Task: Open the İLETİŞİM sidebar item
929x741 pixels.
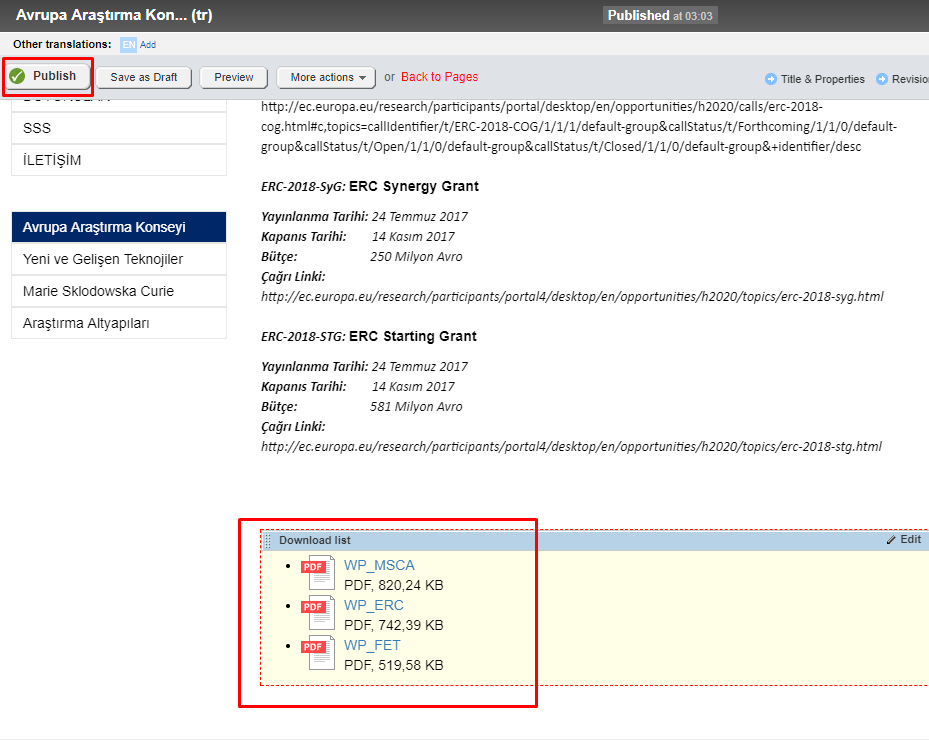Action: [x=118, y=161]
